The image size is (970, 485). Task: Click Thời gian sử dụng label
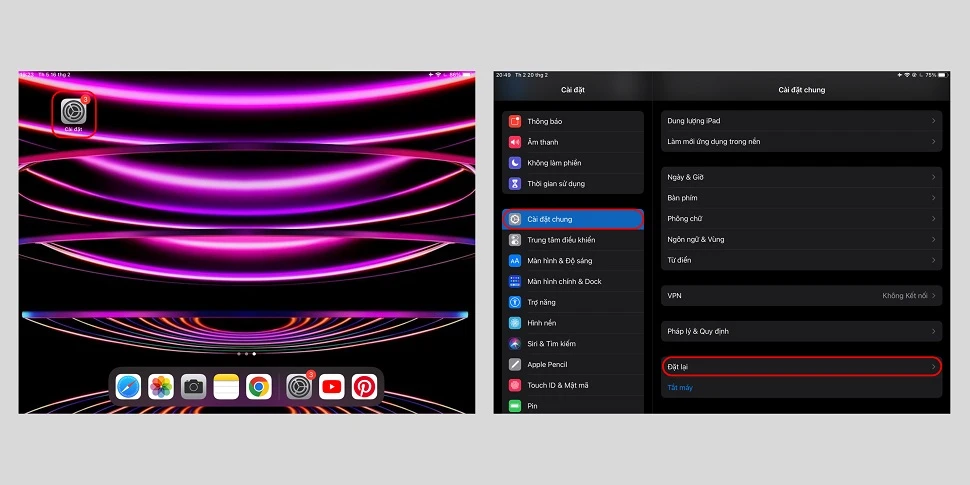(556, 184)
